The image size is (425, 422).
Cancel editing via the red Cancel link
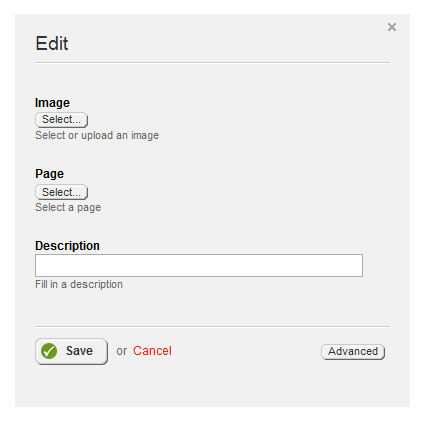point(152,351)
